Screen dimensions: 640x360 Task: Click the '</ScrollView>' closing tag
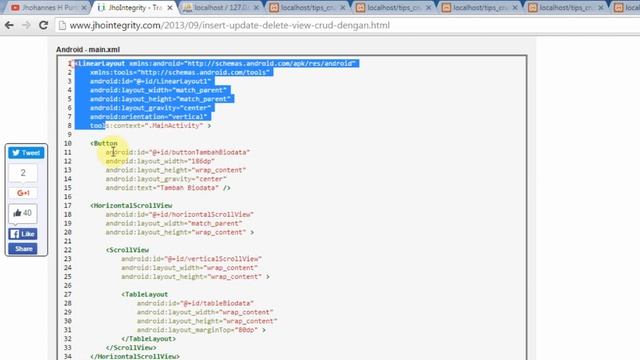pos(131,348)
